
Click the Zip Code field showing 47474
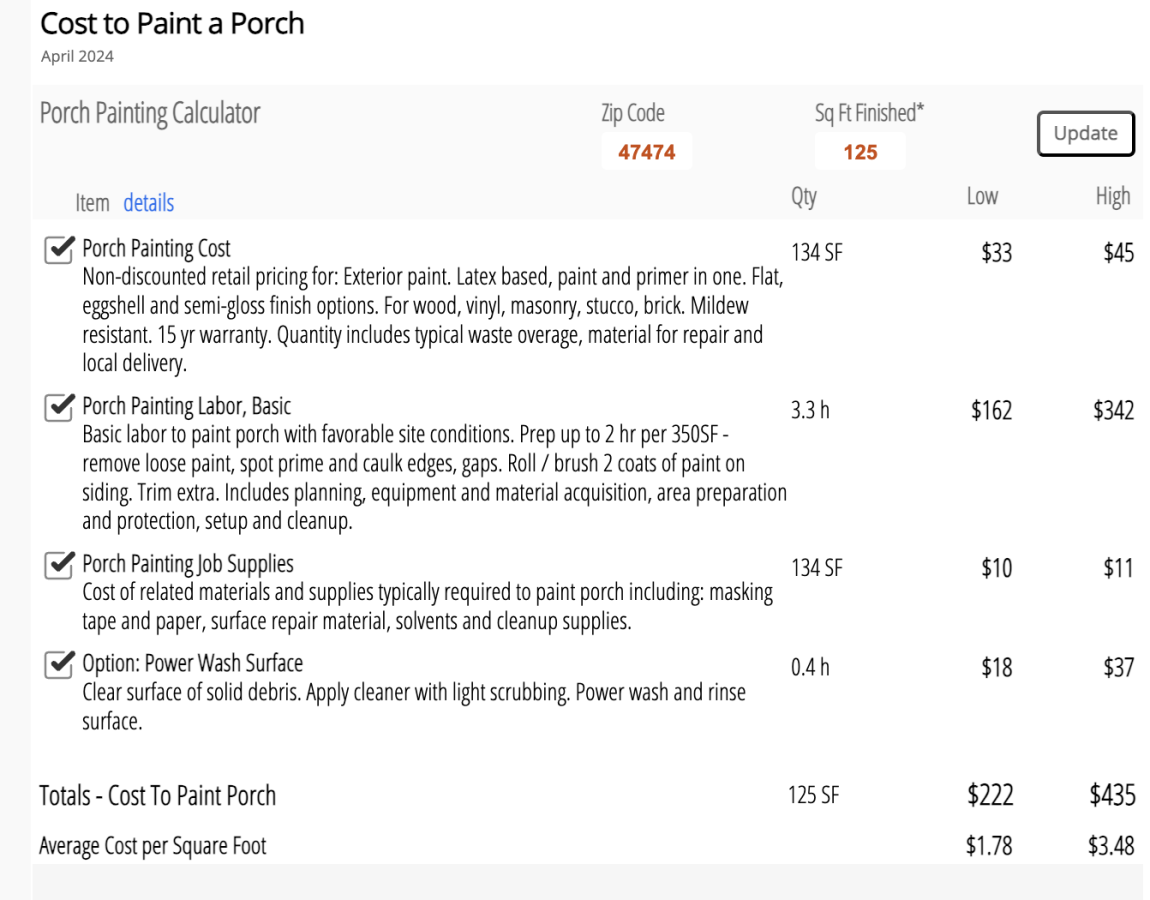(x=646, y=152)
